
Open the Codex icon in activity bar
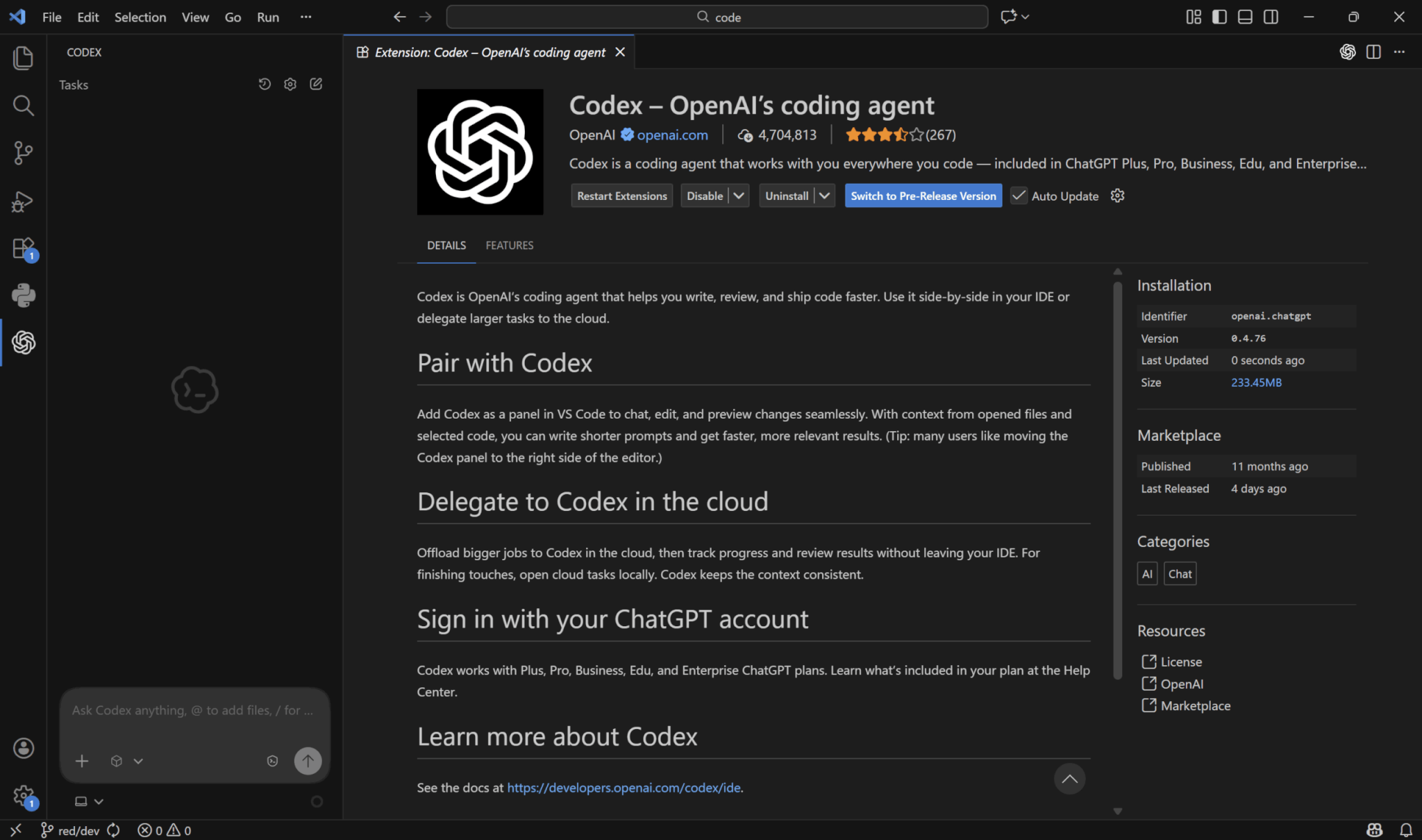[x=24, y=342]
